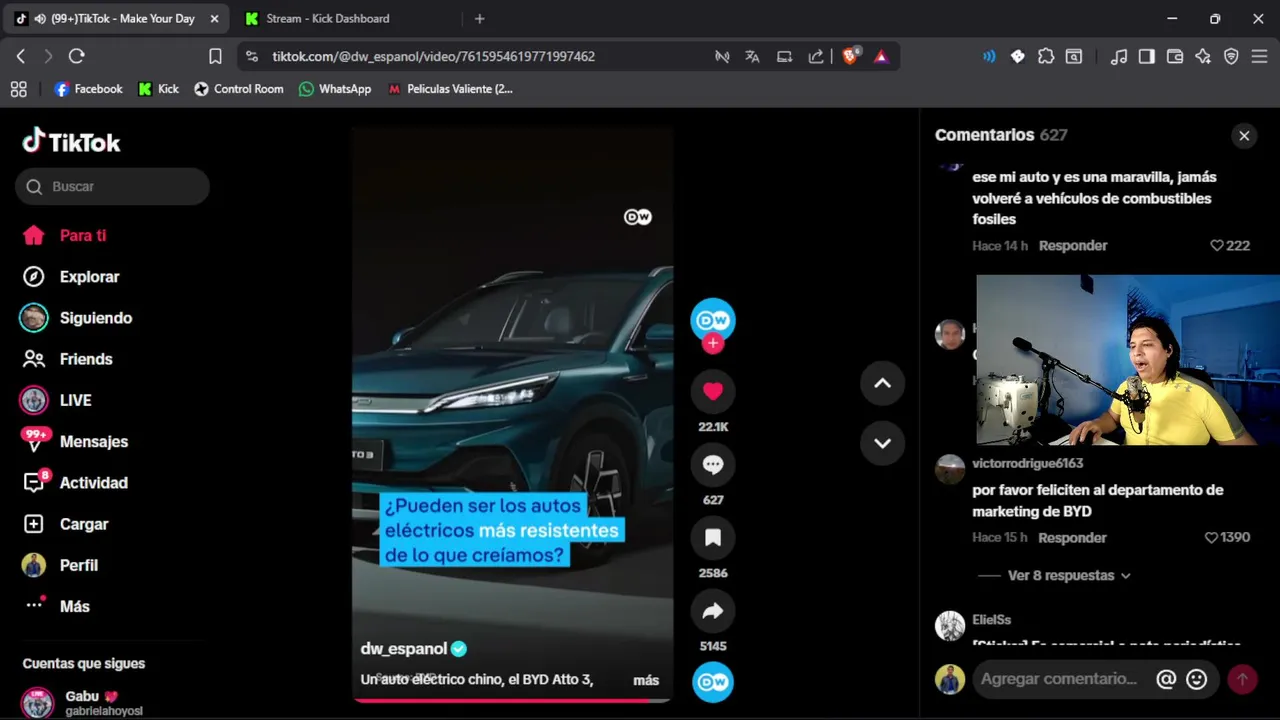The image size is (1280, 720).
Task: Go back in the browser
Action: pos(20,57)
